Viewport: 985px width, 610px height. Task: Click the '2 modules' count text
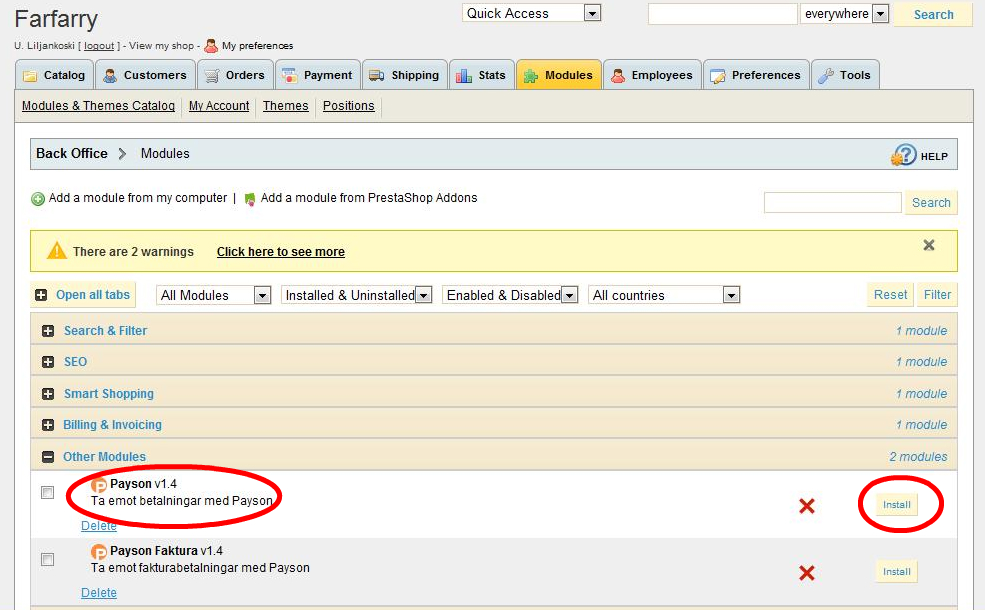point(918,457)
